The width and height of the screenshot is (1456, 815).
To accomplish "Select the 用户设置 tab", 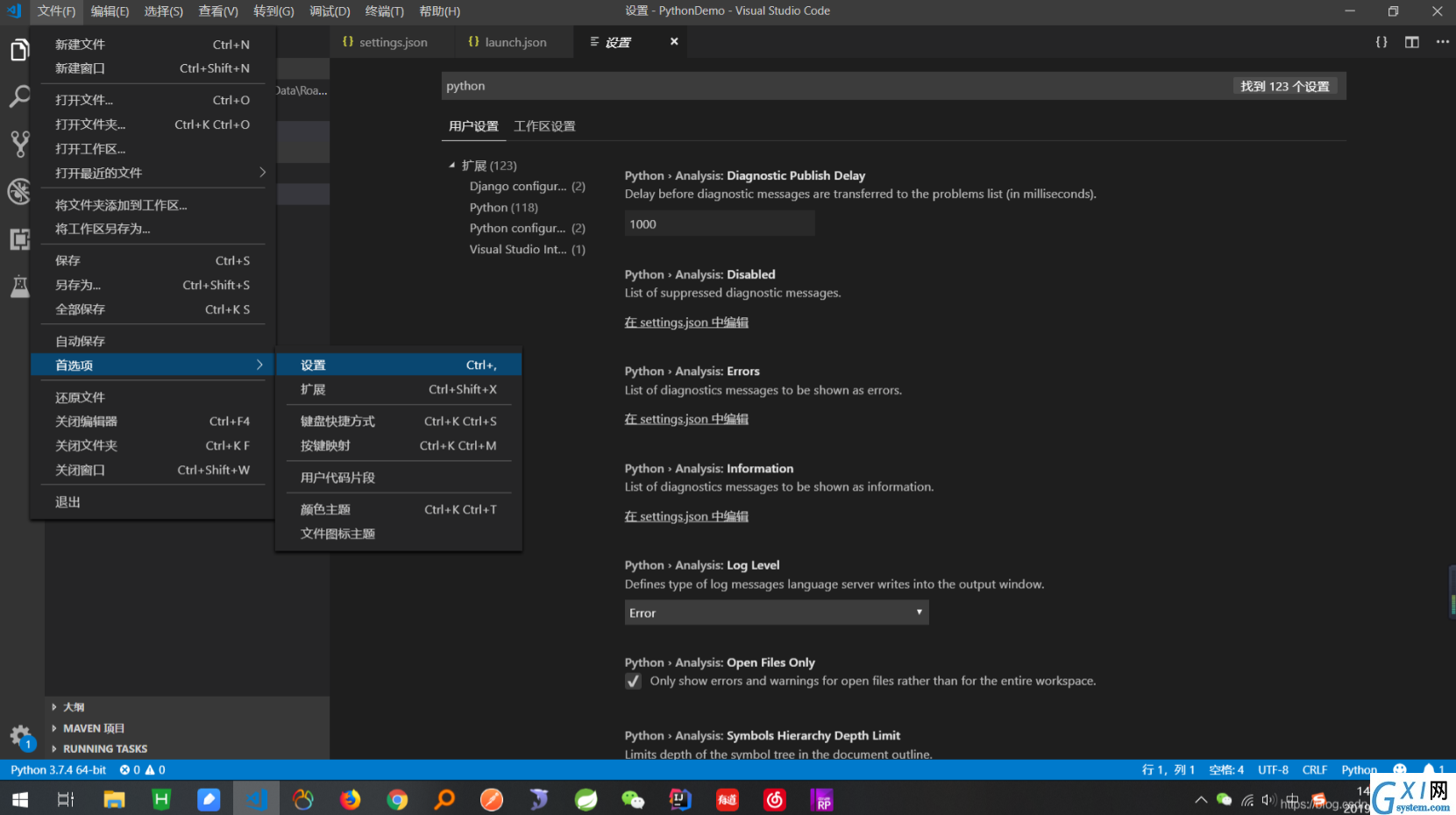I will 473,126.
